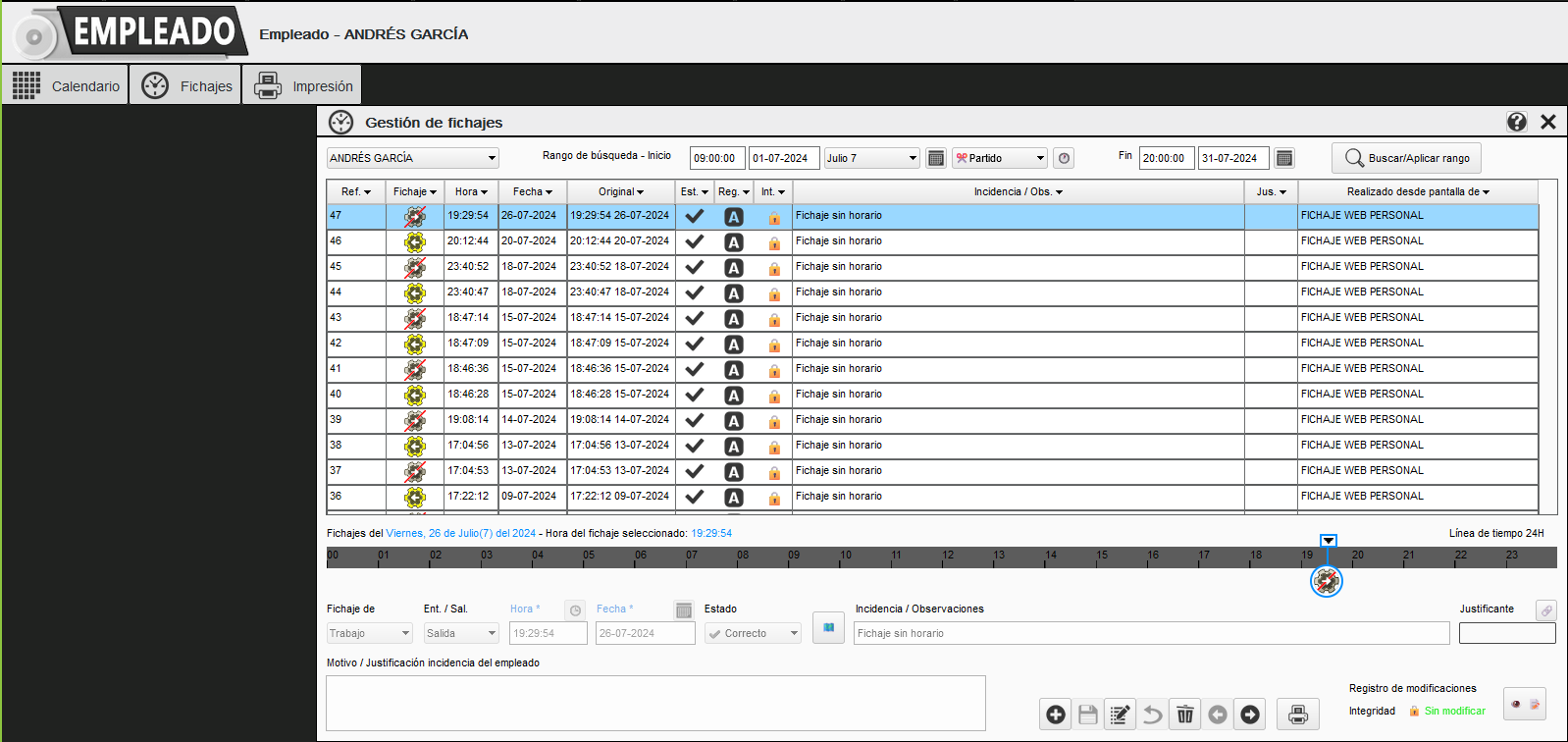Screen dimensions: 1568x742
Task: Click the add new fichaje plus button
Action: pos(1056,715)
